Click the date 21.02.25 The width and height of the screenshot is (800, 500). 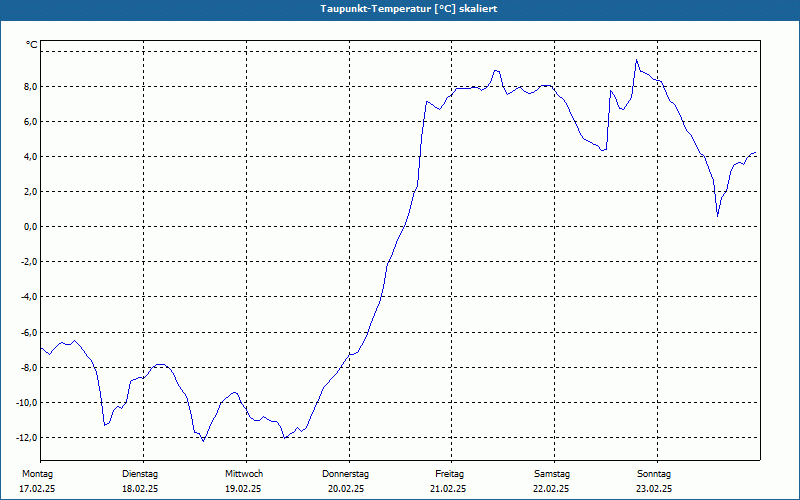(448, 489)
